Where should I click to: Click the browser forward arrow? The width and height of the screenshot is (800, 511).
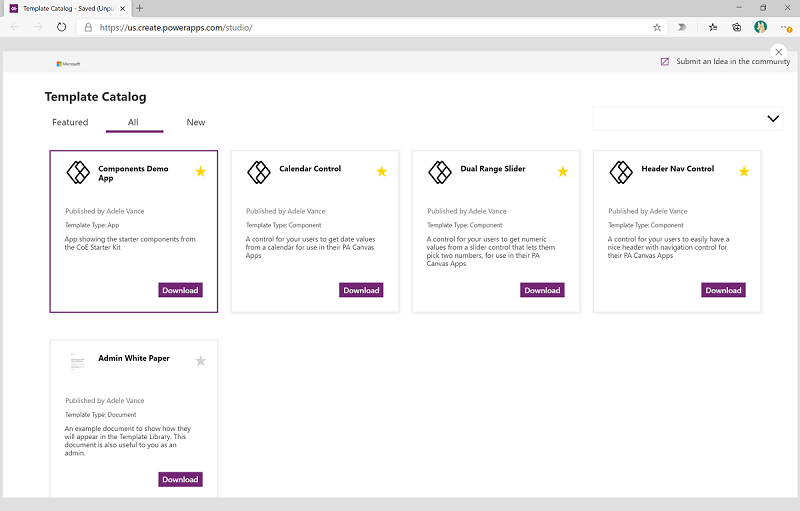click(x=38, y=27)
